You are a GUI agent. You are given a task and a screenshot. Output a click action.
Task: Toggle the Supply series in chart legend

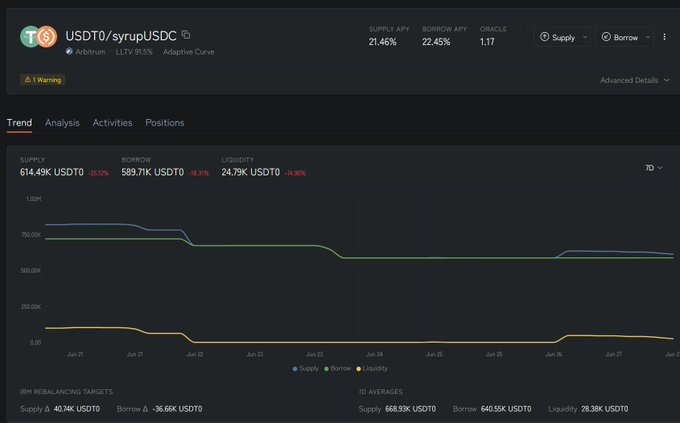[306, 368]
